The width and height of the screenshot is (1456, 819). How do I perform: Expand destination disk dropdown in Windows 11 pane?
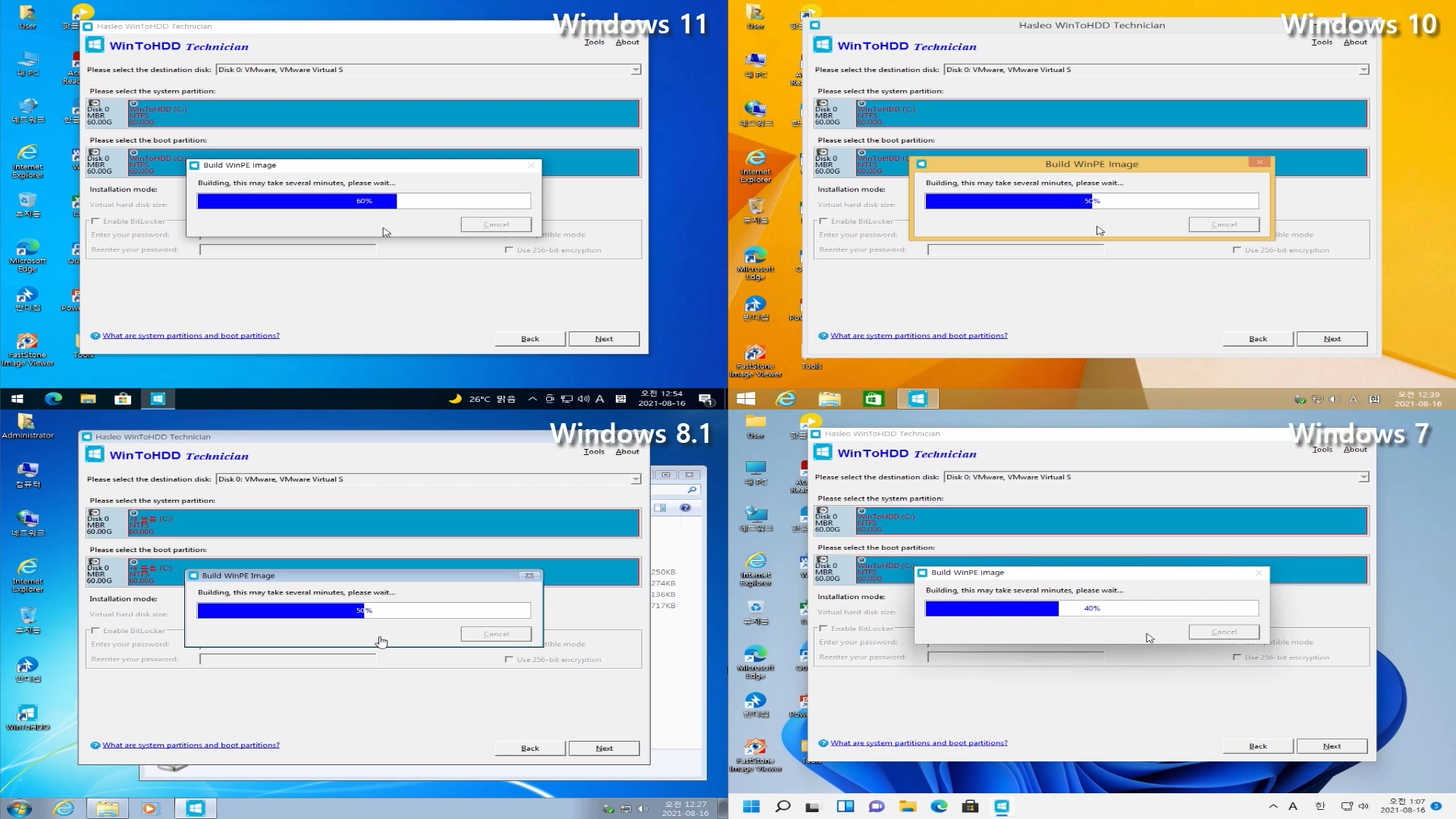point(635,70)
